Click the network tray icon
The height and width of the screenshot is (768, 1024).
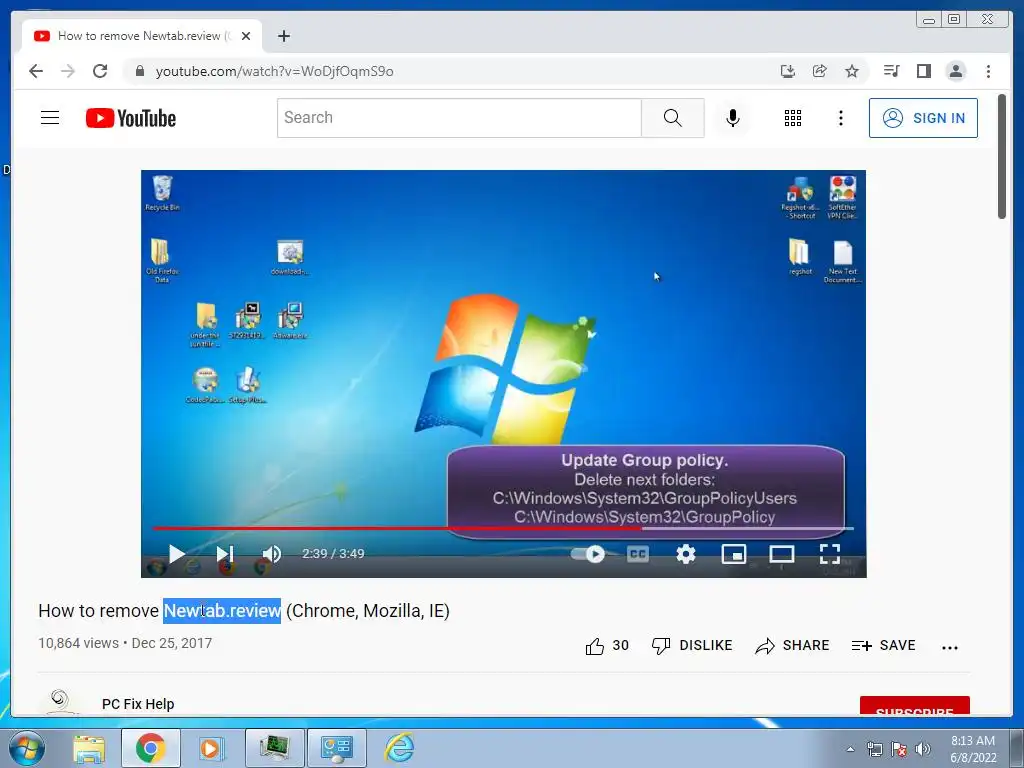874,750
